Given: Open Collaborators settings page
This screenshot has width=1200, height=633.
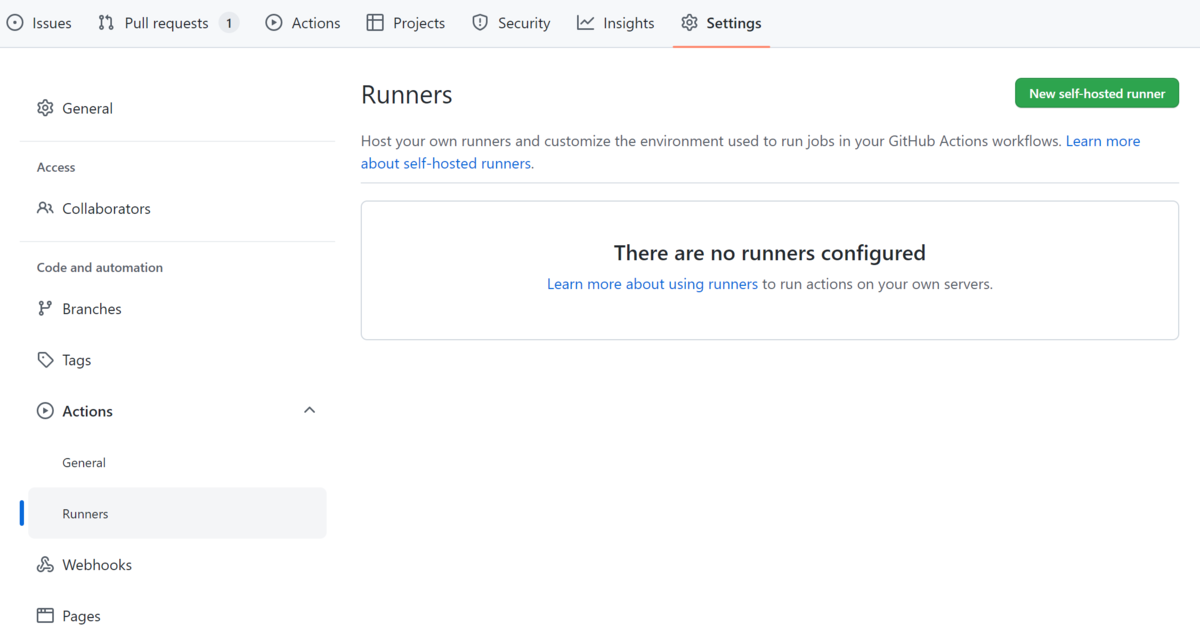Looking at the screenshot, I should click(x=177, y=208).
